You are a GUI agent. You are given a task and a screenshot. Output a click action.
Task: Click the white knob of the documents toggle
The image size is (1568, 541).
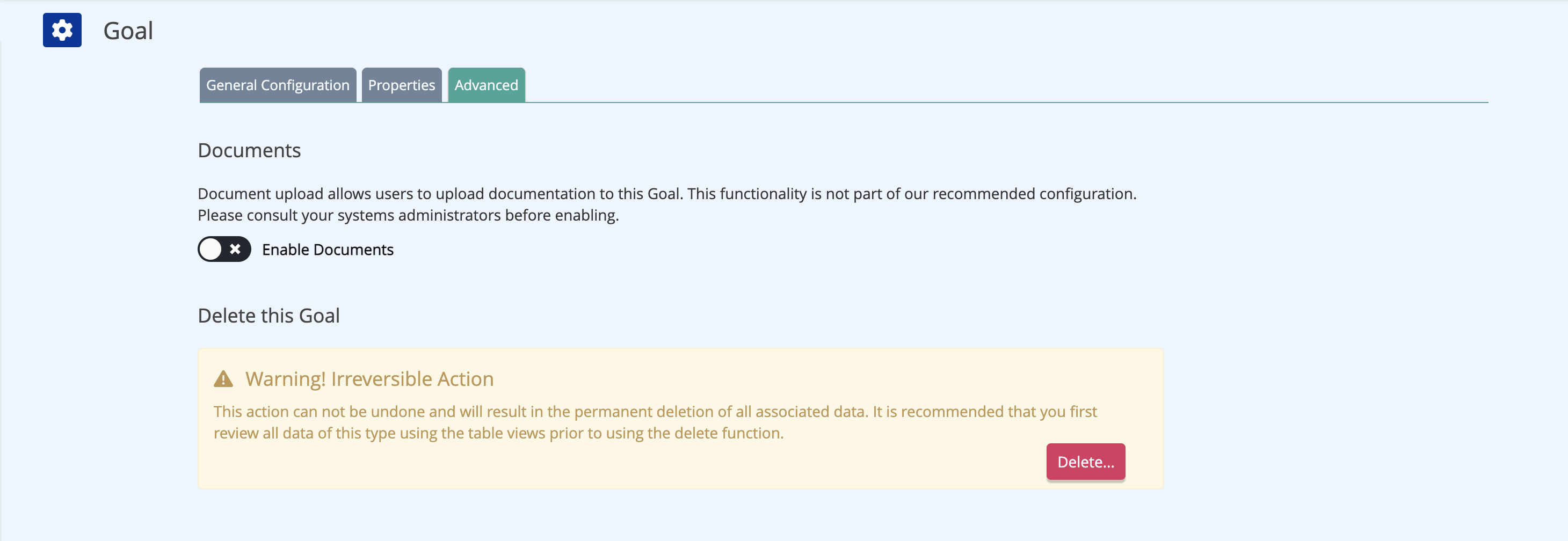click(x=210, y=249)
